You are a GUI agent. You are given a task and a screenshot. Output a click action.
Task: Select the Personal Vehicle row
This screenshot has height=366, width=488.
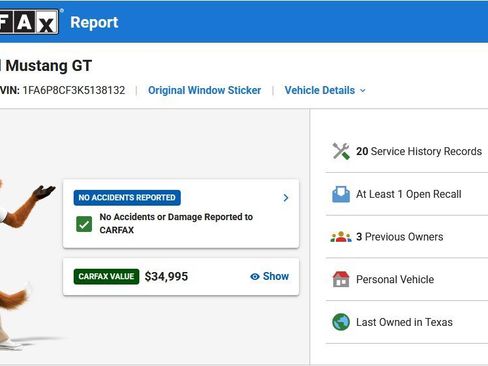pyautogui.click(x=407, y=279)
